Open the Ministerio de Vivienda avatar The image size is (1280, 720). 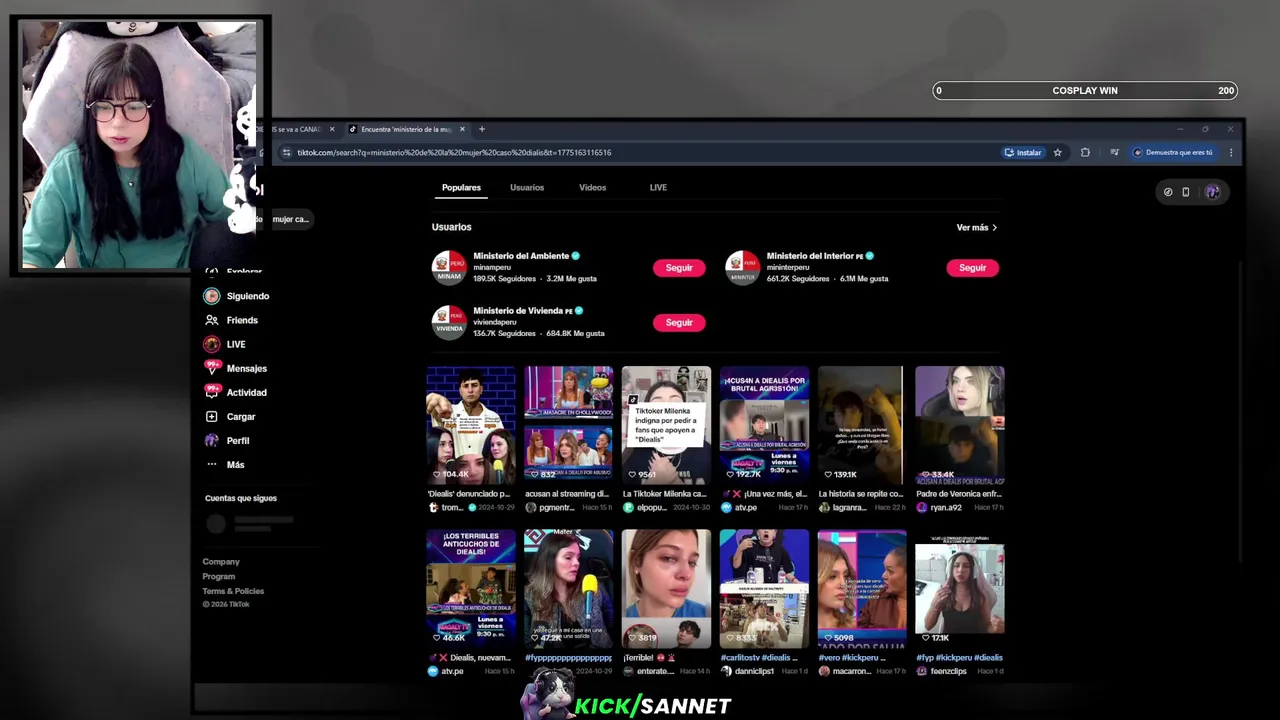tap(449, 322)
